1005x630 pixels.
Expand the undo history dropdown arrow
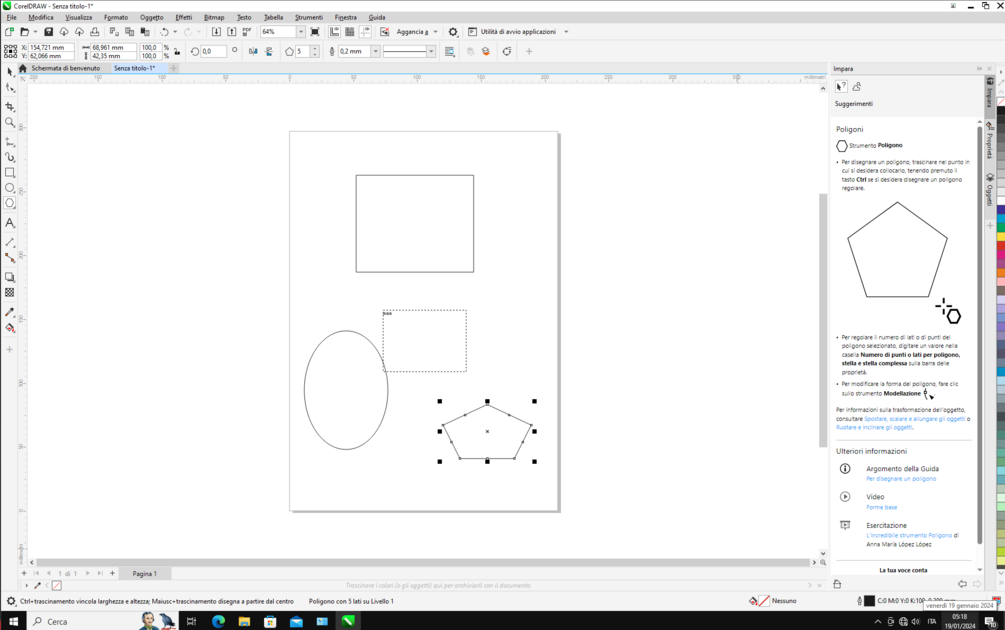(175, 31)
